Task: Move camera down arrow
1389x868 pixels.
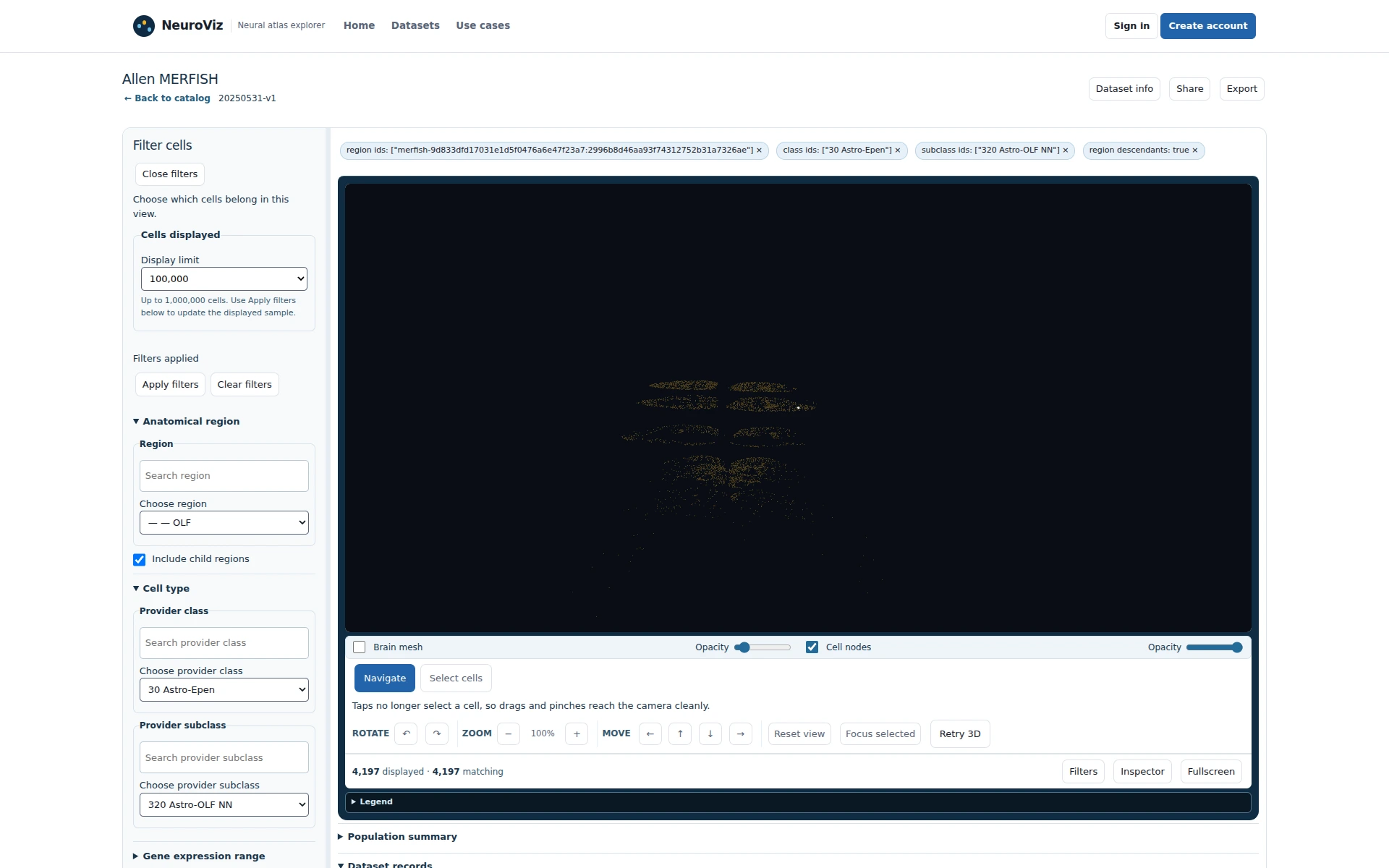Action: point(710,733)
